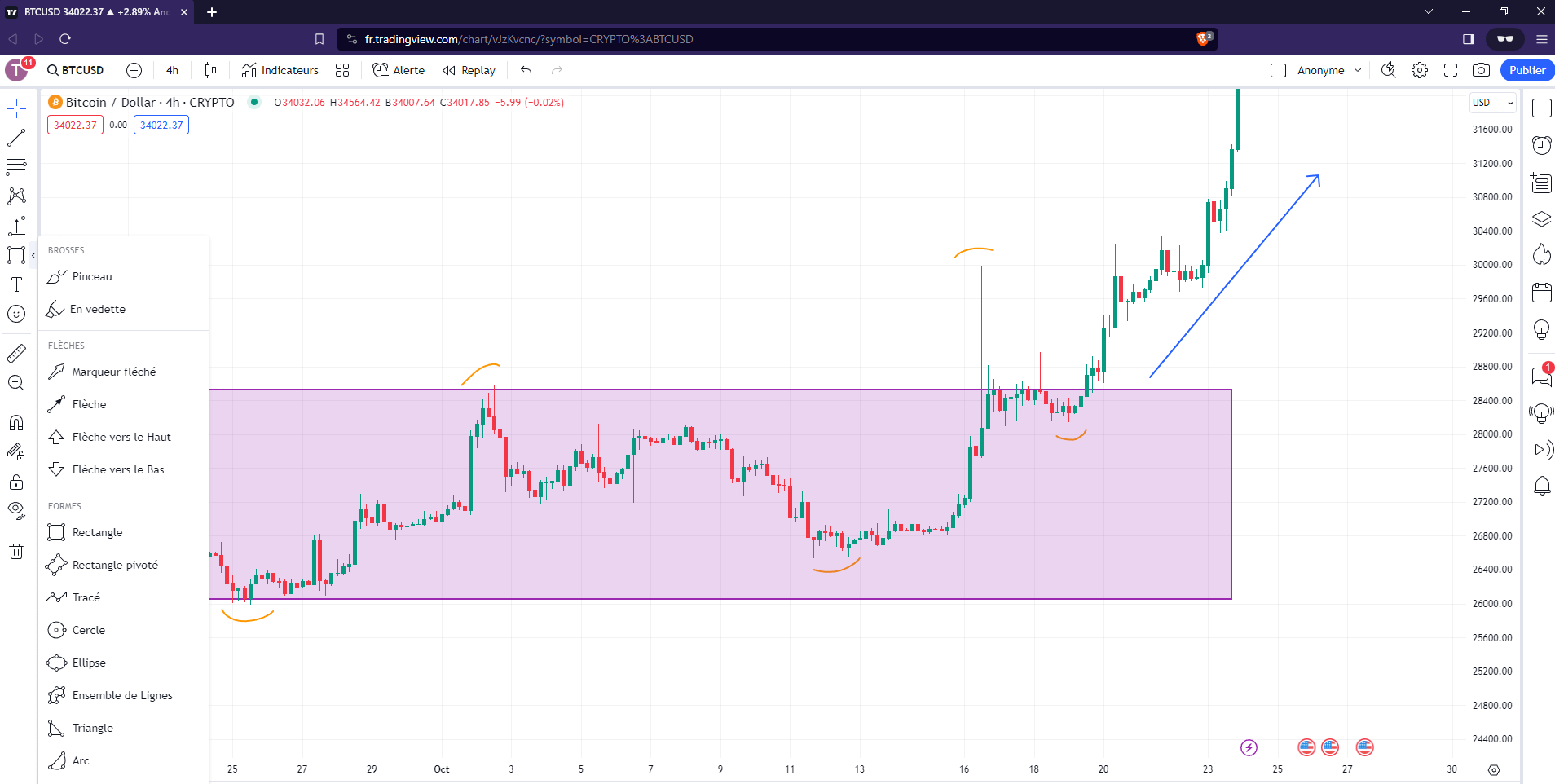Pick the Tracé path tool
Screen dimensions: 1555x784
[x=123, y=597]
